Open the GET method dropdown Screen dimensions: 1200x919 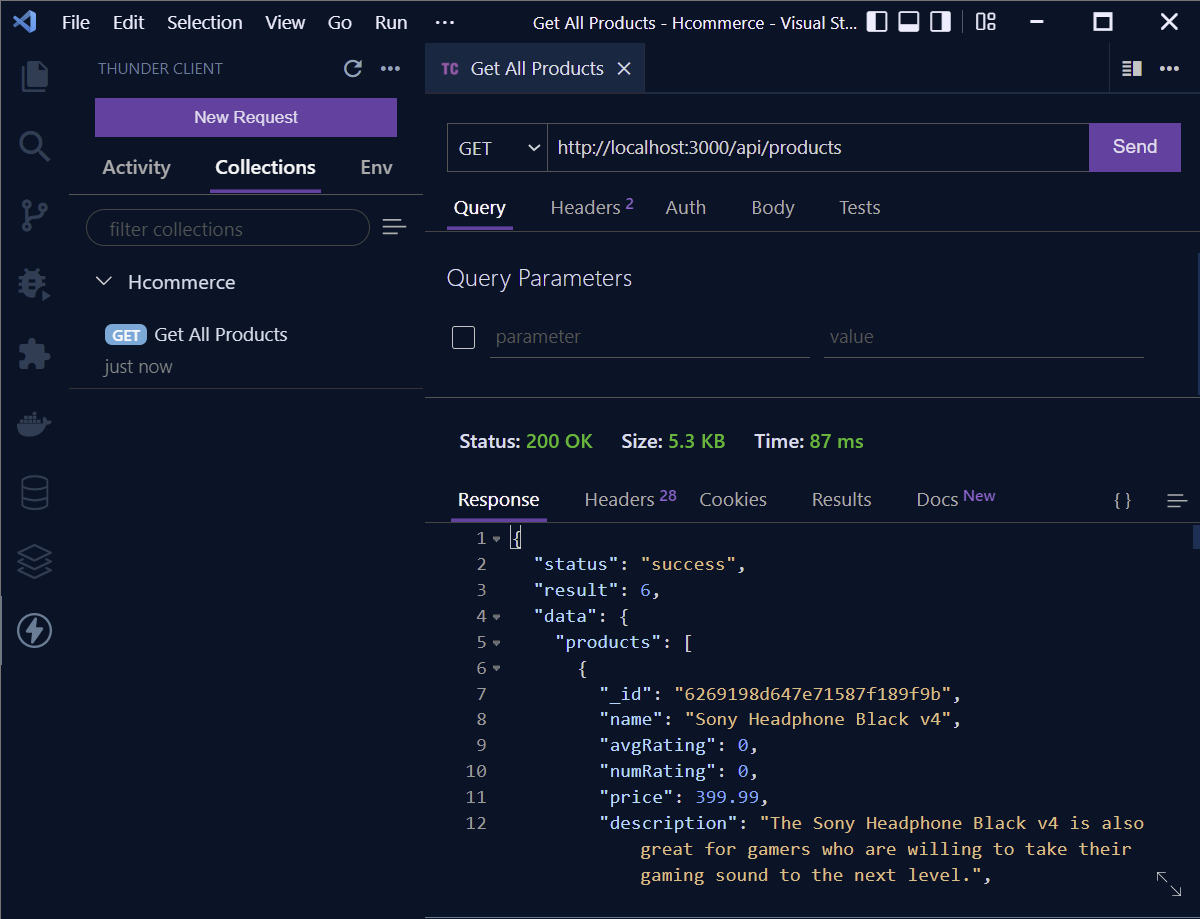(x=497, y=148)
